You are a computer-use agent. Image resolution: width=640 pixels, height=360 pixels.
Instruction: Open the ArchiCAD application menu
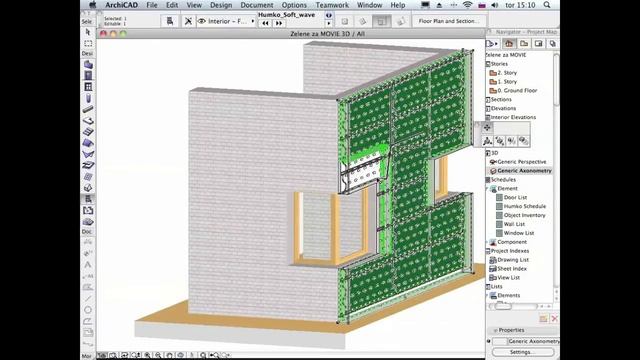tap(122, 5)
